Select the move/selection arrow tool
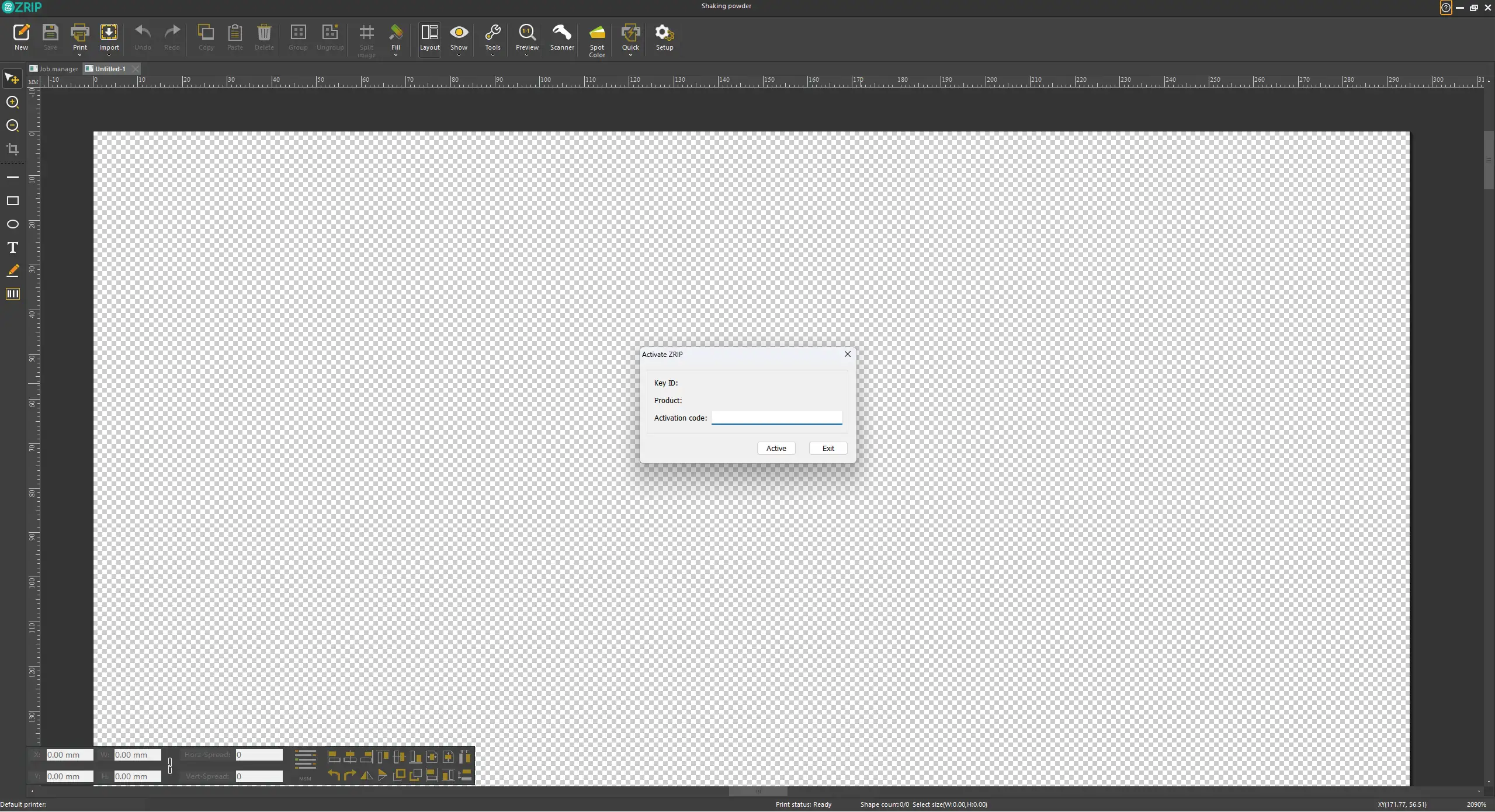 tap(12, 79)
